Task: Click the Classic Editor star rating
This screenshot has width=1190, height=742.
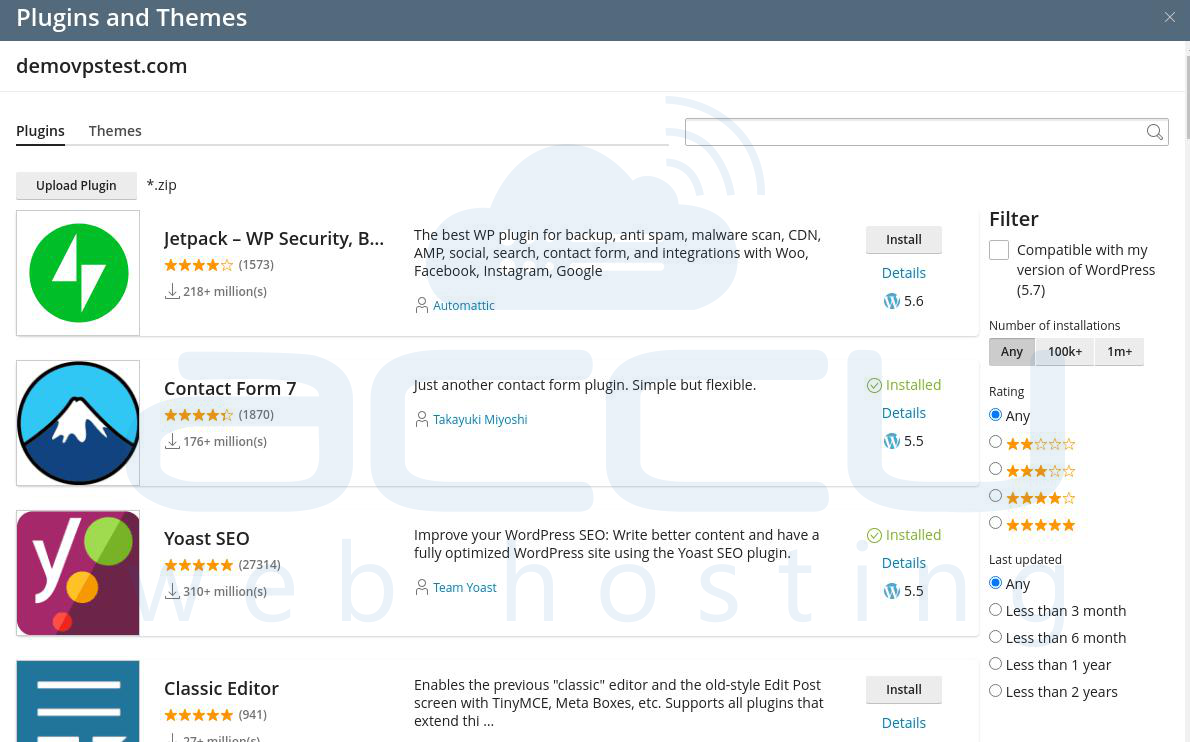Action: (x=199, y=715)
